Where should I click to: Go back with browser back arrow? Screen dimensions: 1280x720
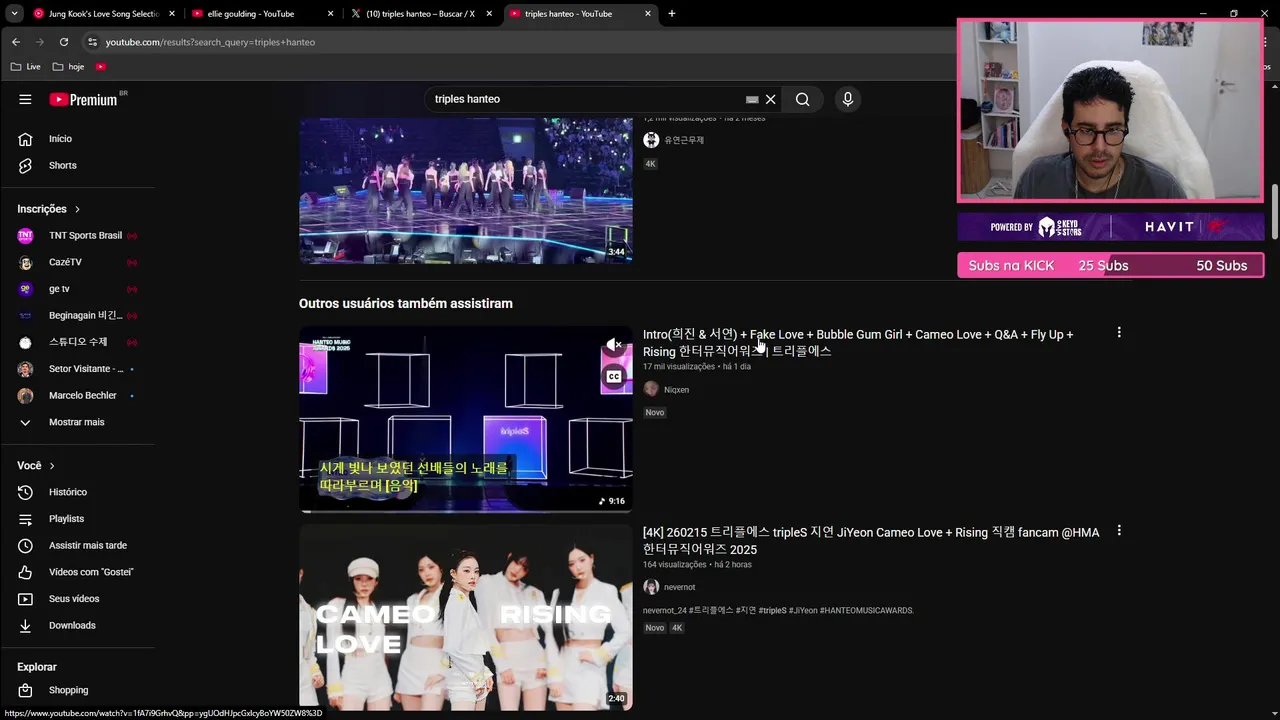(x=16, y=42)
